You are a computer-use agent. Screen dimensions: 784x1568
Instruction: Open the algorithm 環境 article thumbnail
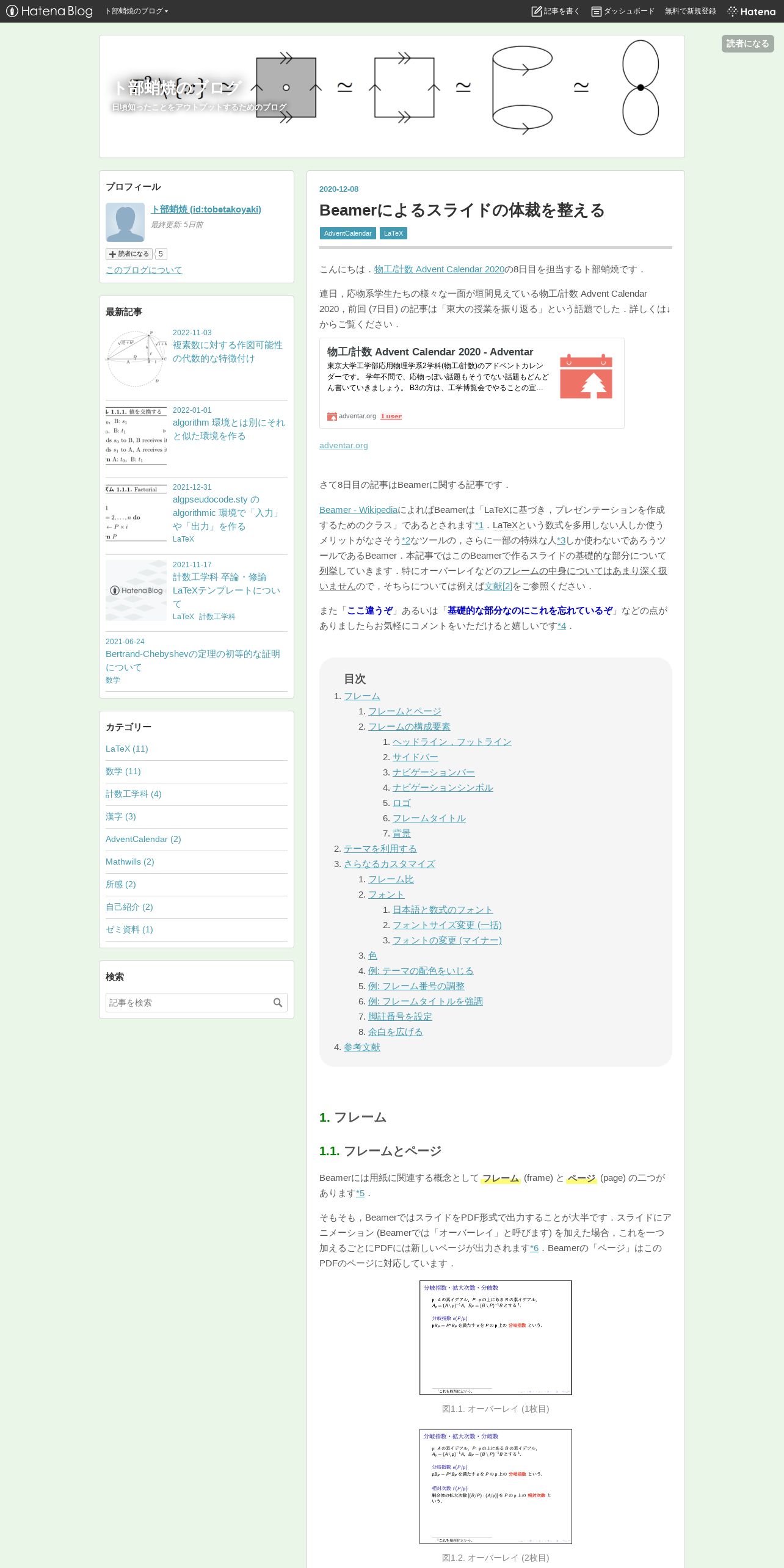tap(136, 437)
